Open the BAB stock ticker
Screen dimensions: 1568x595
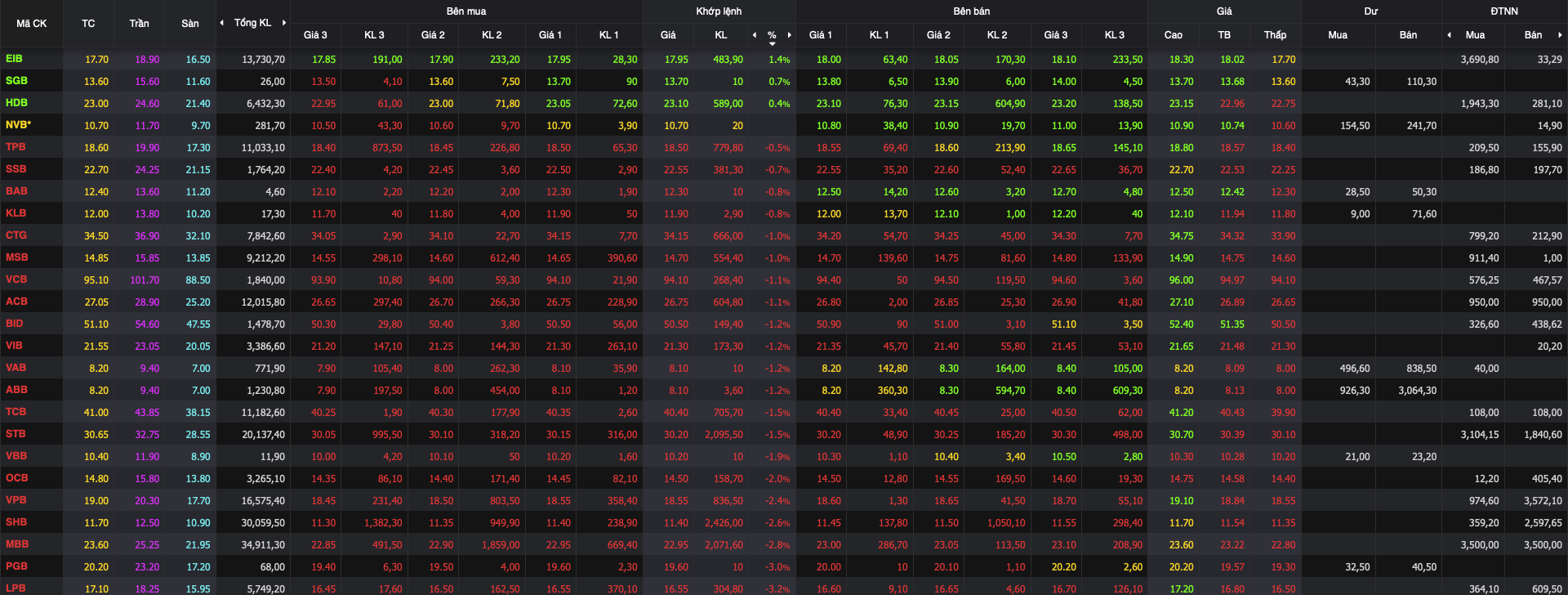point(16,191)
